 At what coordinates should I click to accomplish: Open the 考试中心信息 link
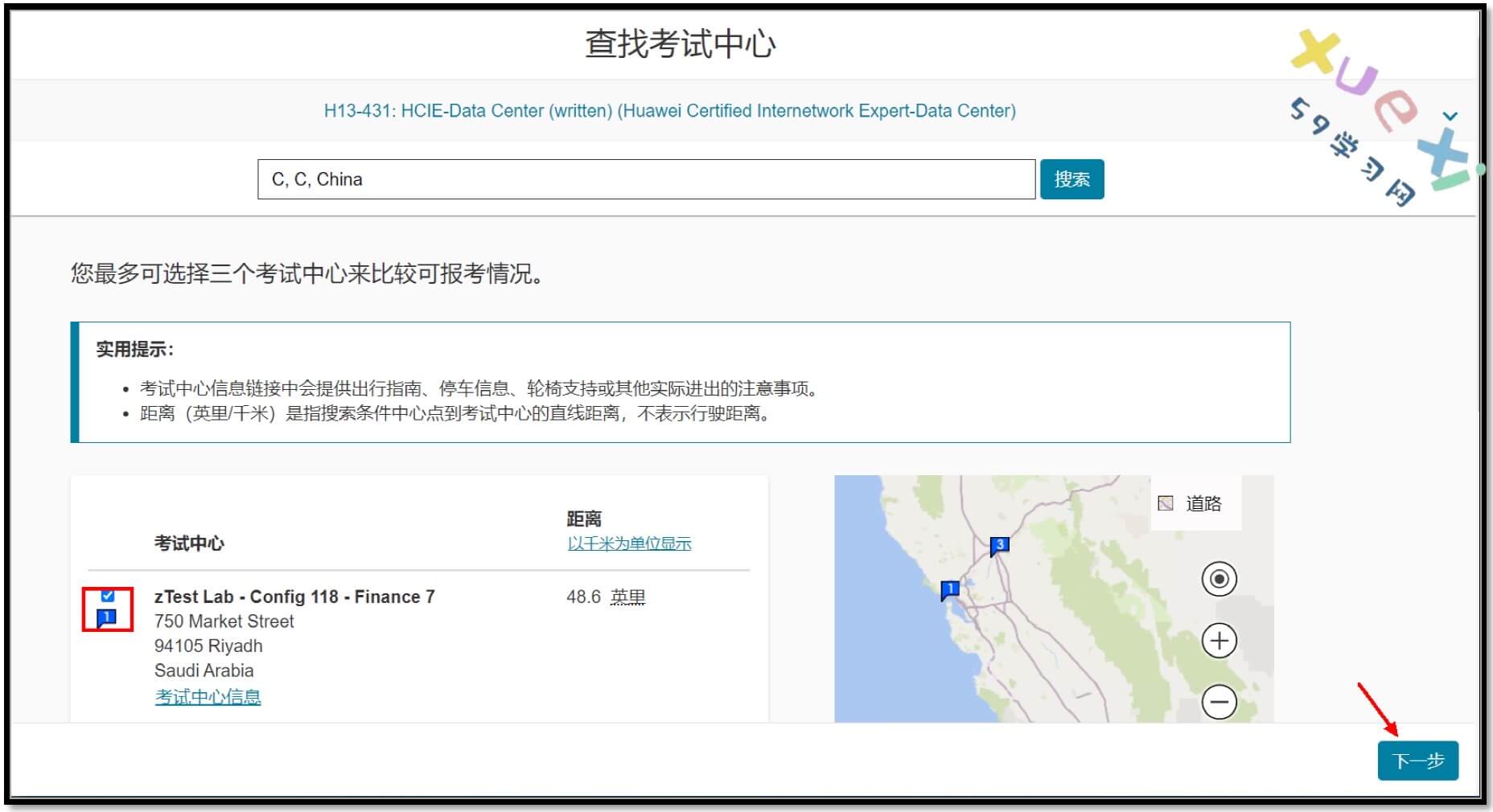208,696
